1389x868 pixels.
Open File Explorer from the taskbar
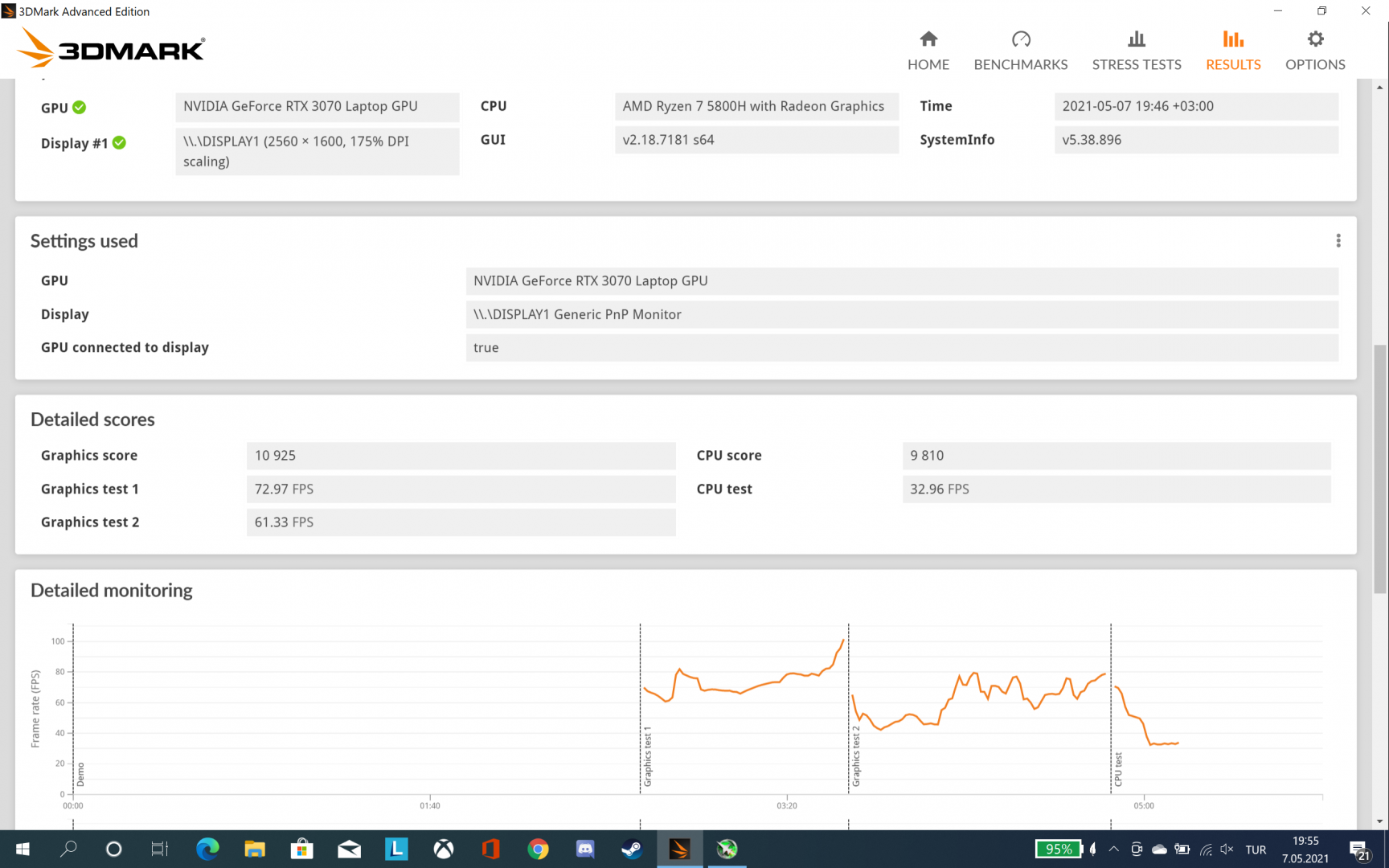255,849
